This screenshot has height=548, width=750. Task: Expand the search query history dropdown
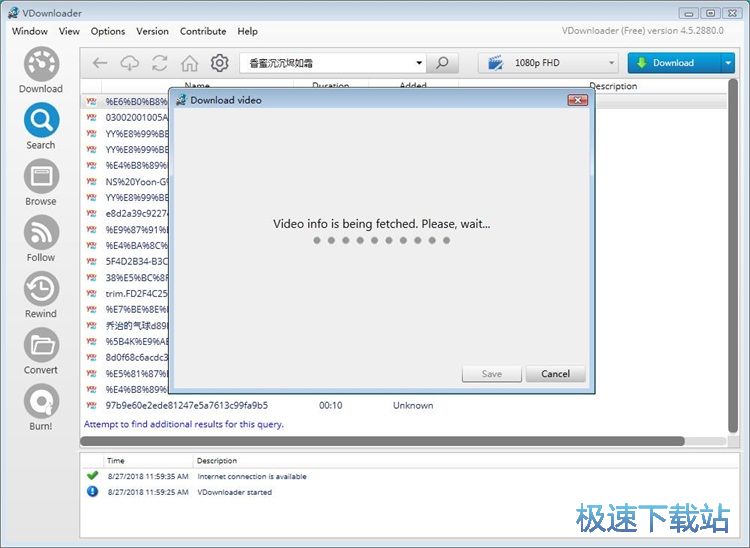(419, 63)
